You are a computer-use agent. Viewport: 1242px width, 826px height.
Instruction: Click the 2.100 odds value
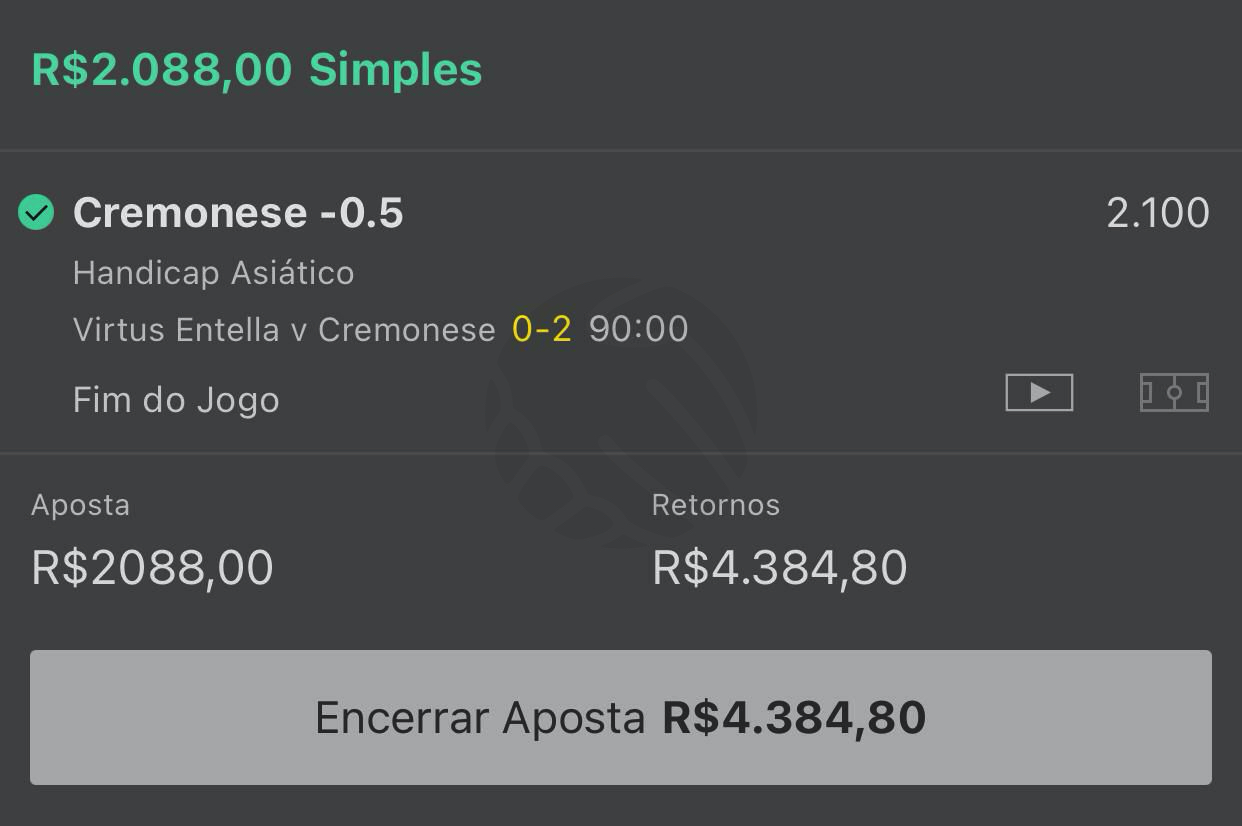click(x=1158, y=213)
